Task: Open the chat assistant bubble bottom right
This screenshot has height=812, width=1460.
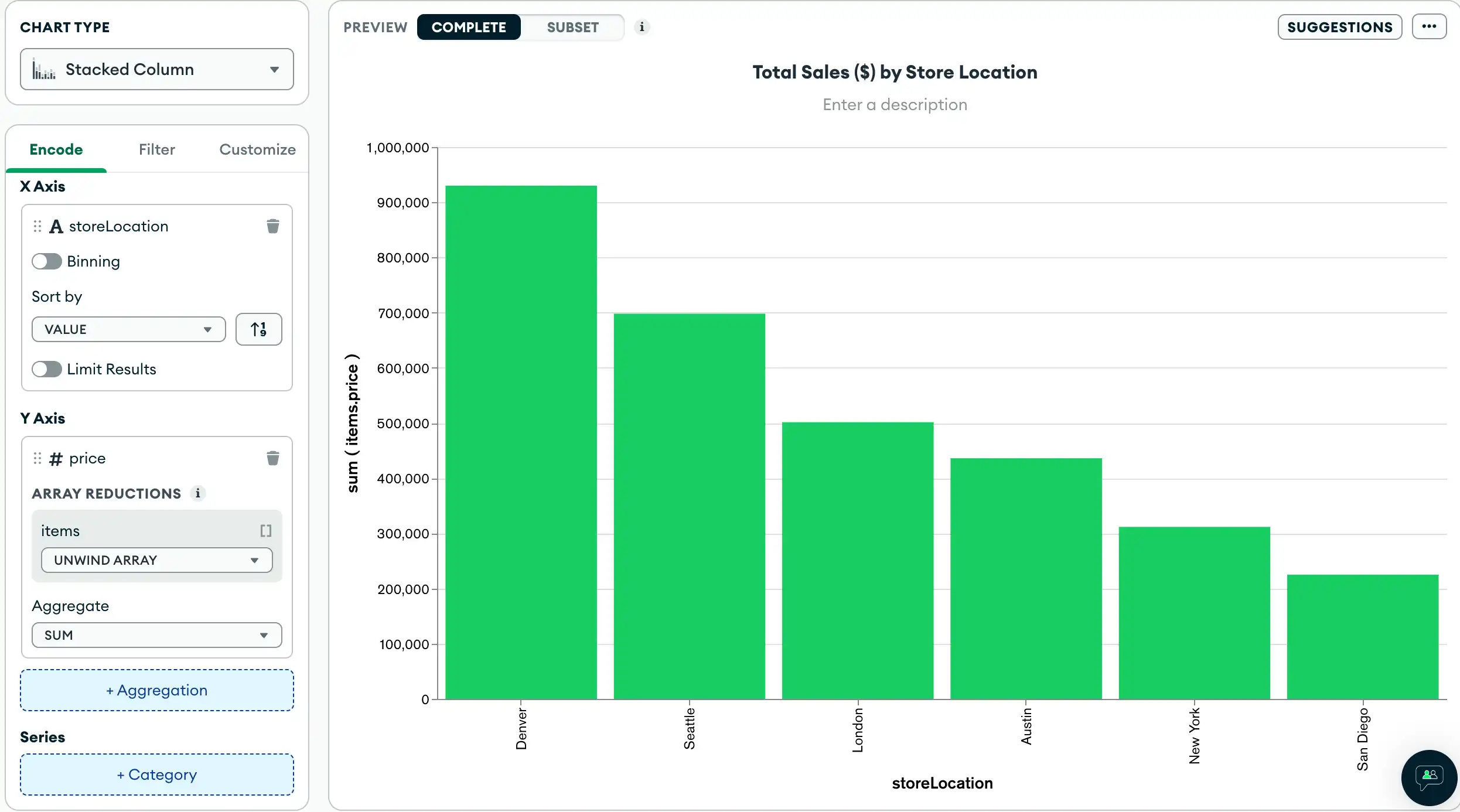Action: pos(1428,777)
